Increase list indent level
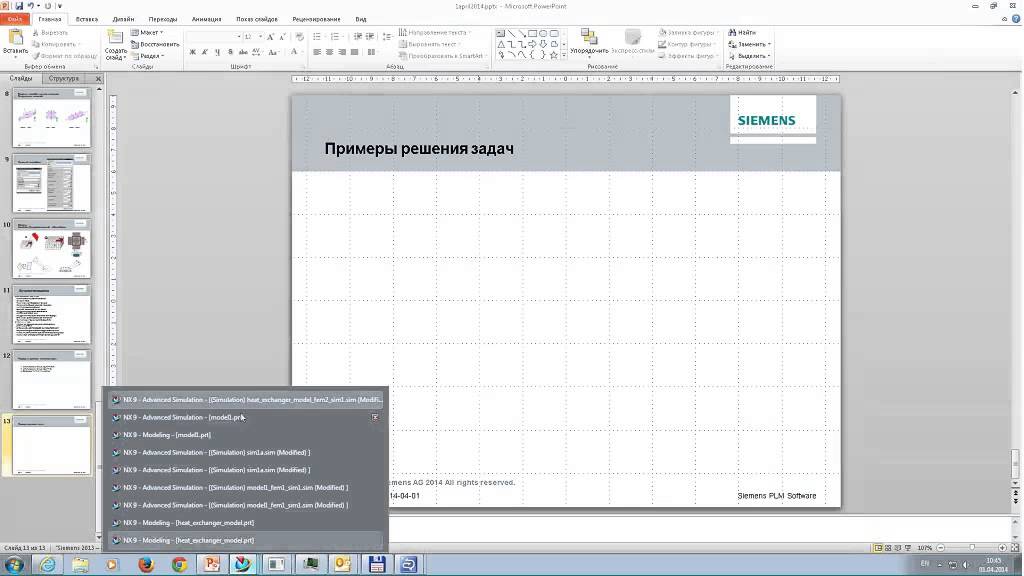1024x576 pixels. pos(370,37)
